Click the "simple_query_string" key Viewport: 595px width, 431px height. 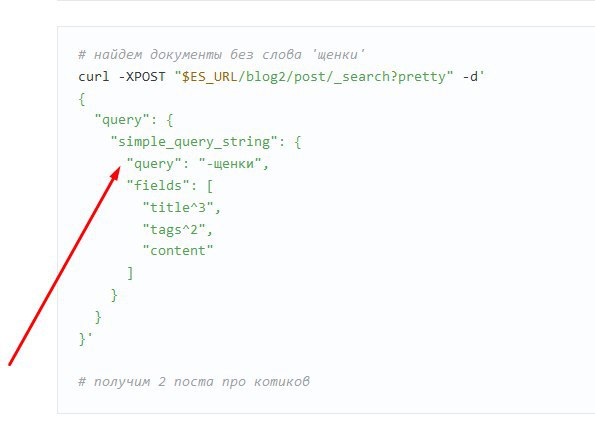click(195, 142)
